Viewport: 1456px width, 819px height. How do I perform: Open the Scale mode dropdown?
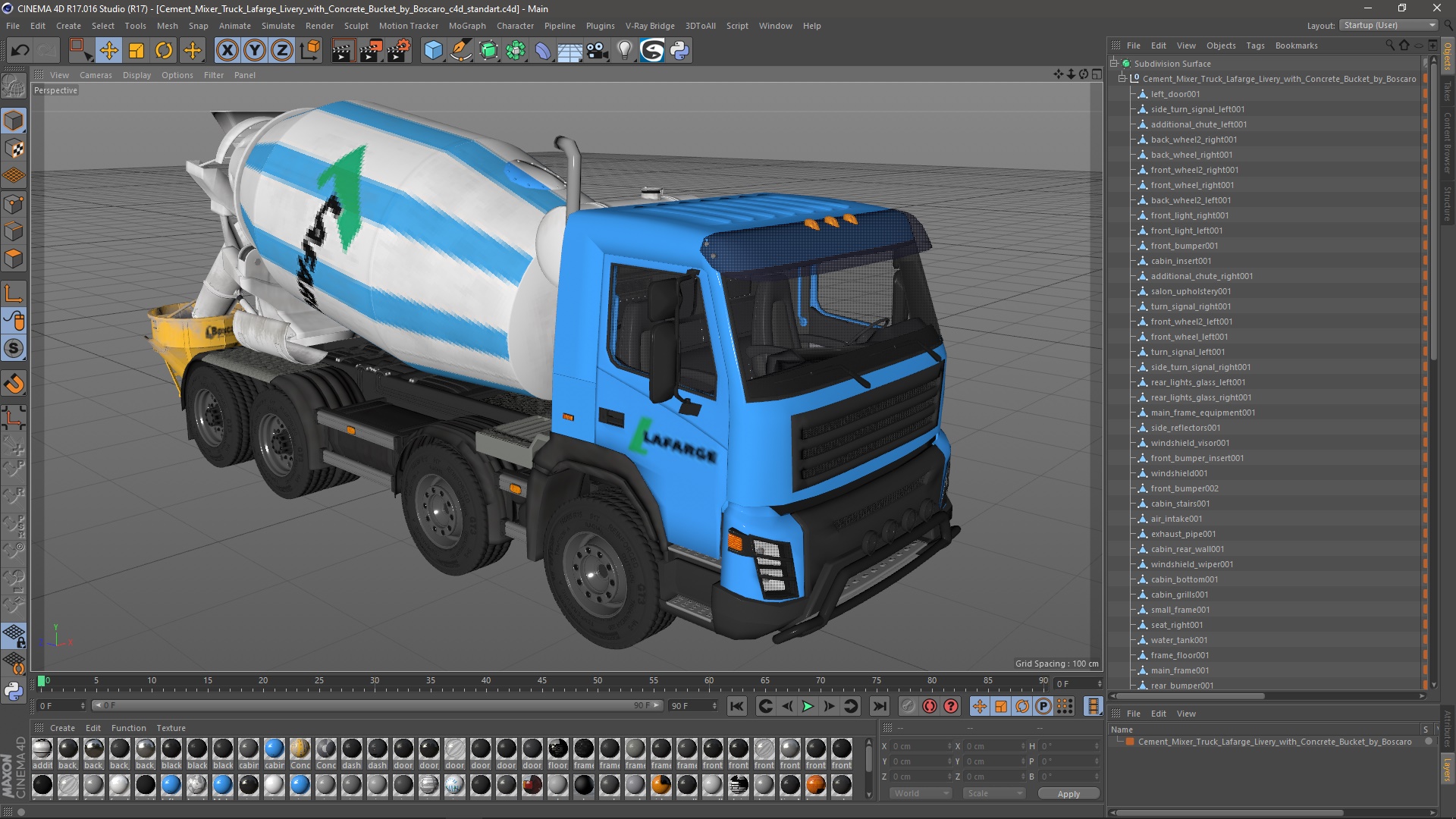pos(994,793)
